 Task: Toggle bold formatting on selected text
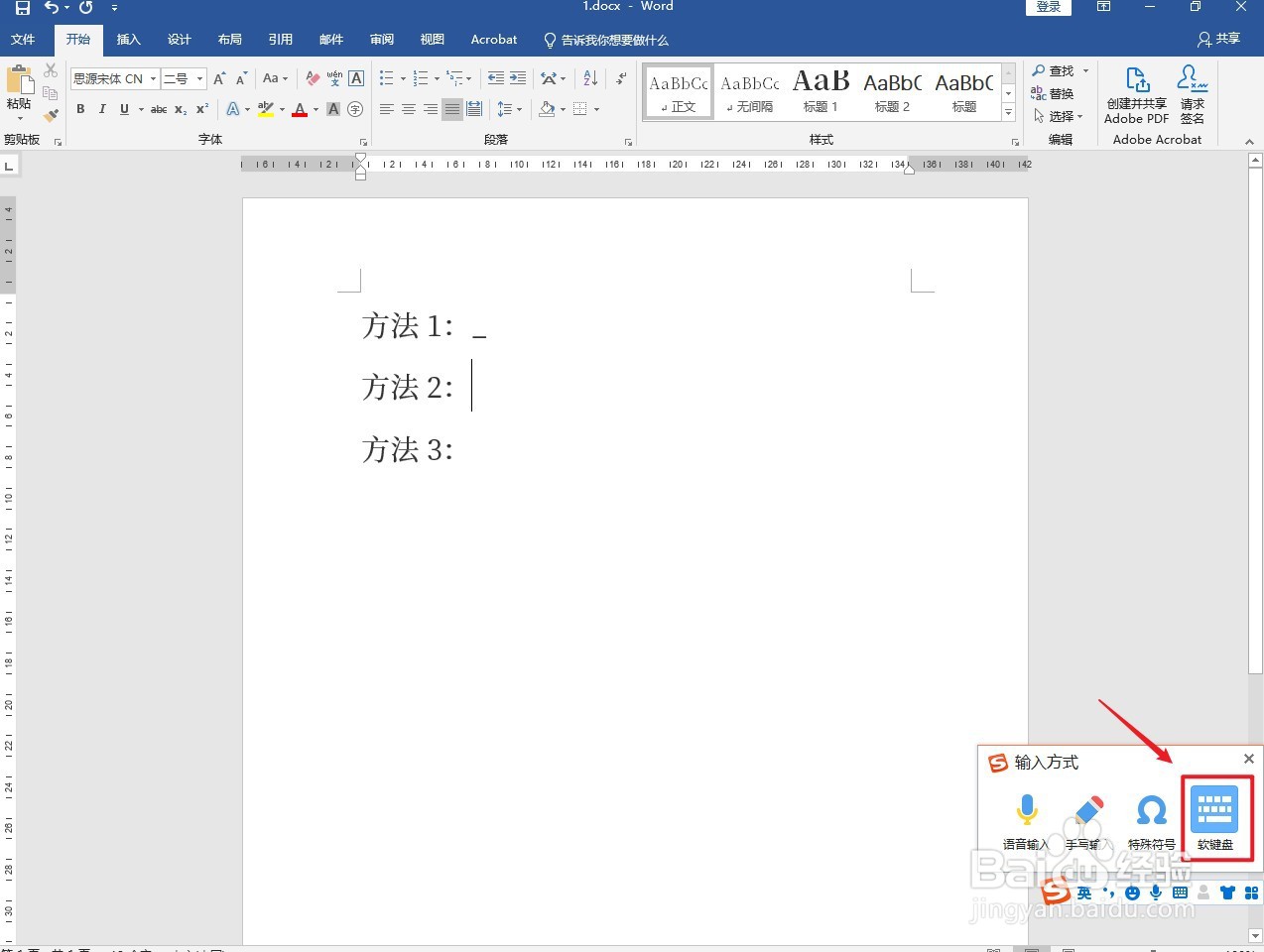coord(80,109)
